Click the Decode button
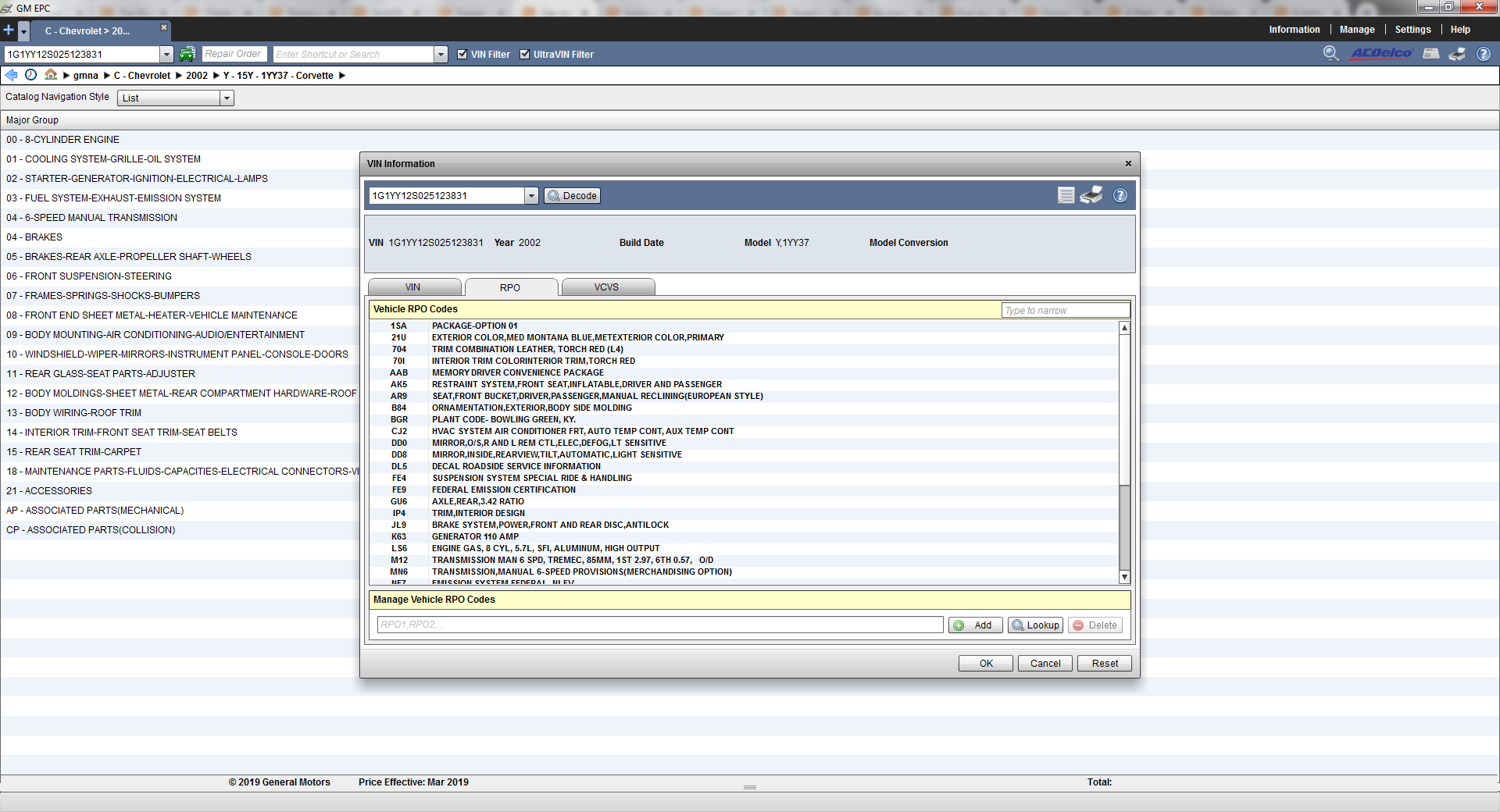This screenshot has width=1500, height=812. [573, 195]
